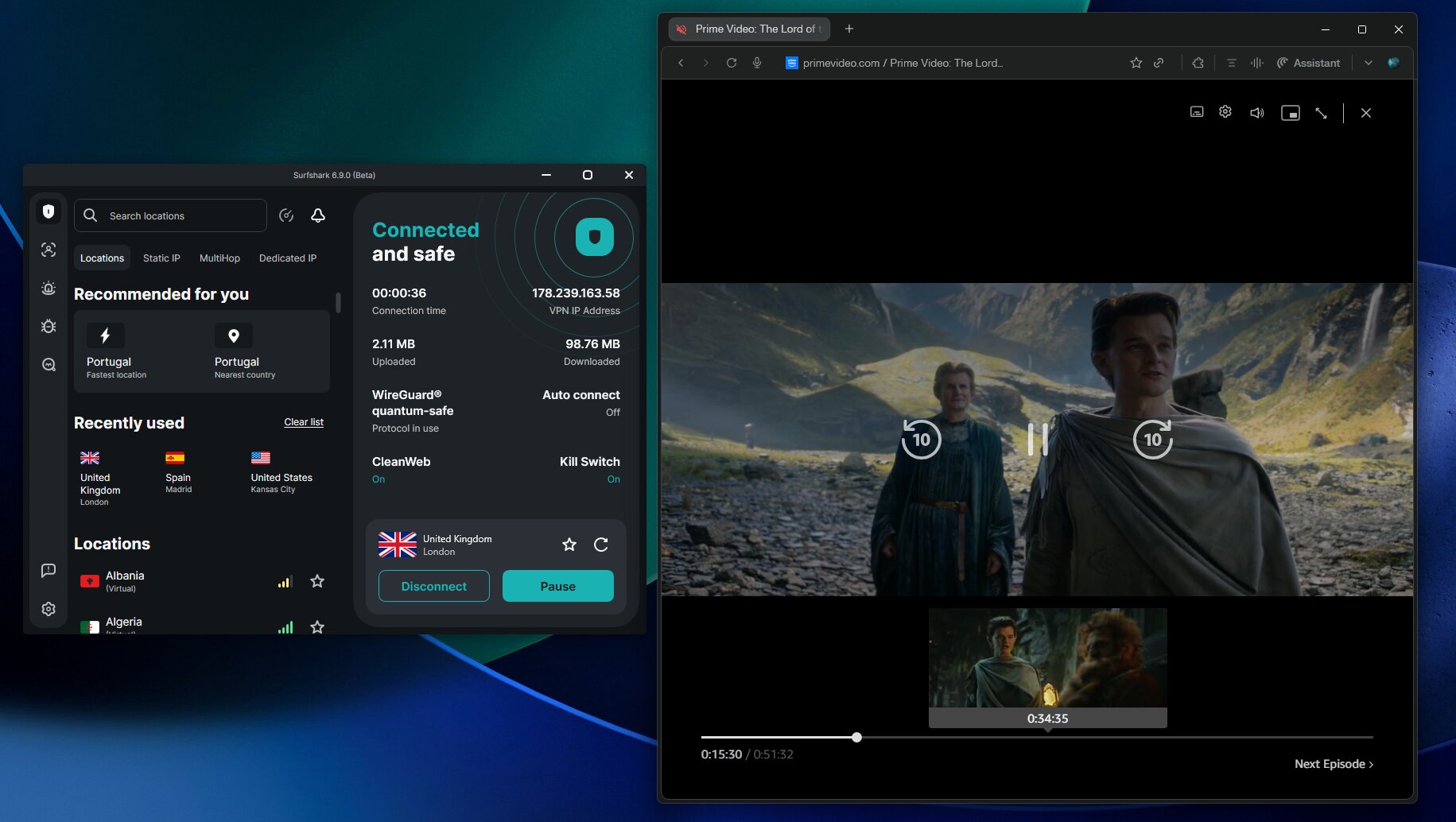The image size is (1456, 822).
Task: Select Spain Madrid from recents
Action: tap(179, 473)
